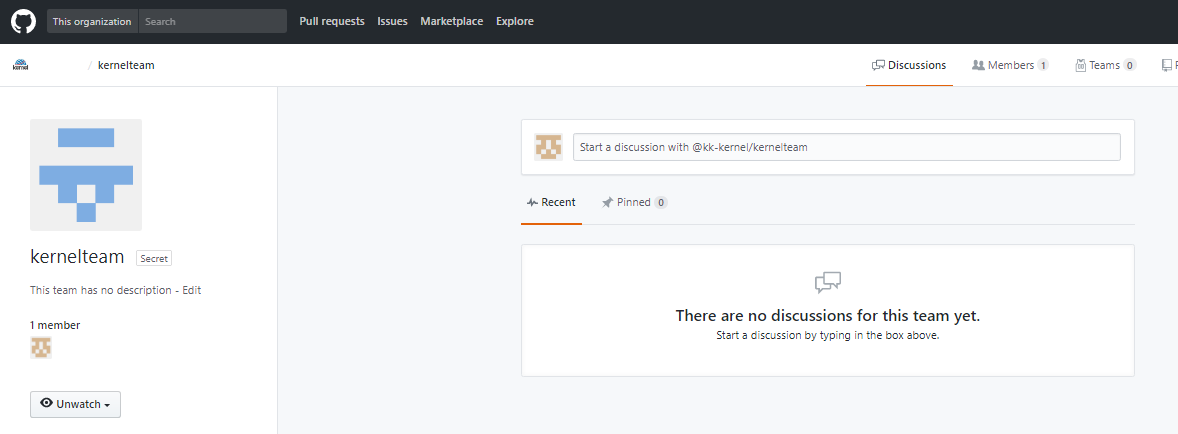Open Pull requests in top navigation
The height and width of the screenshot is (434, 1178).
click(332, 21)
